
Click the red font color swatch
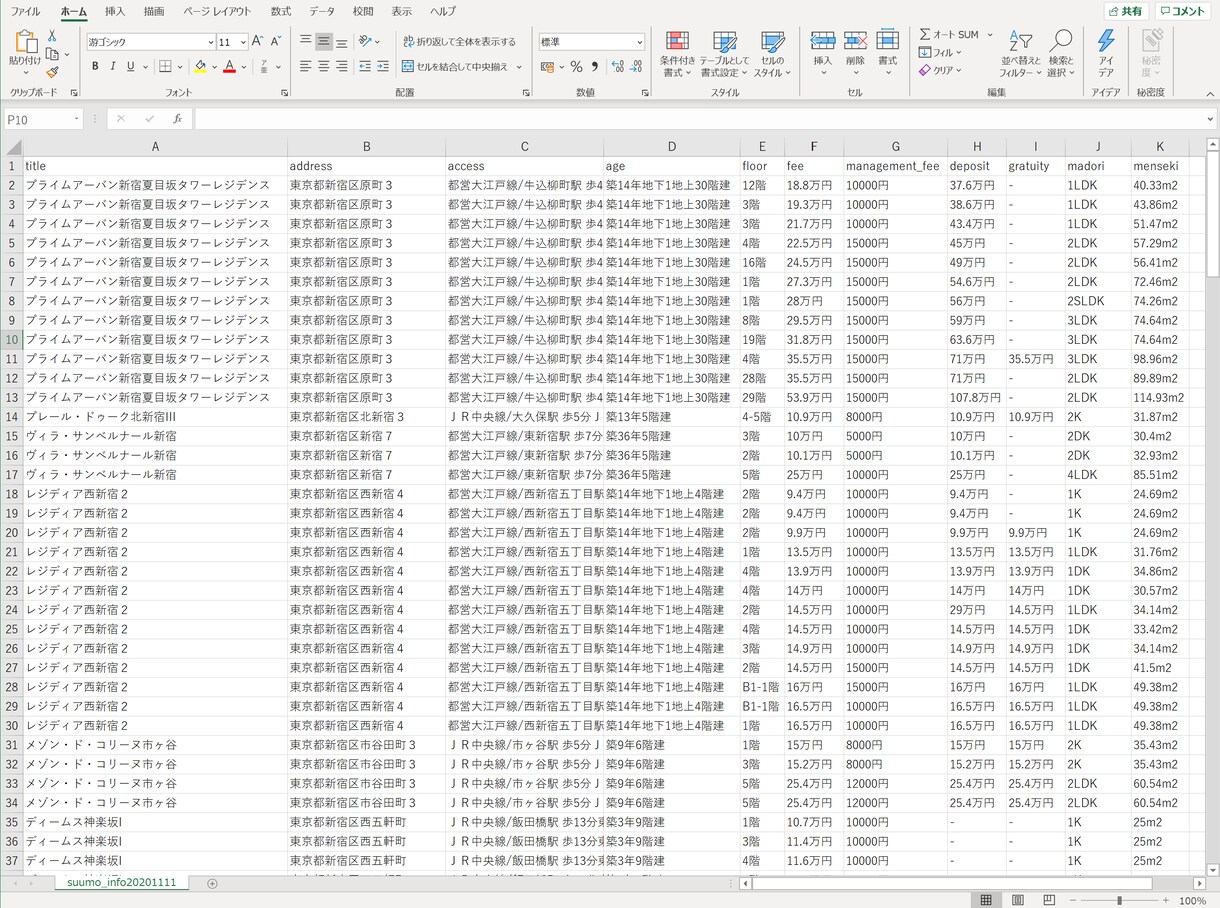coord(229,67)
